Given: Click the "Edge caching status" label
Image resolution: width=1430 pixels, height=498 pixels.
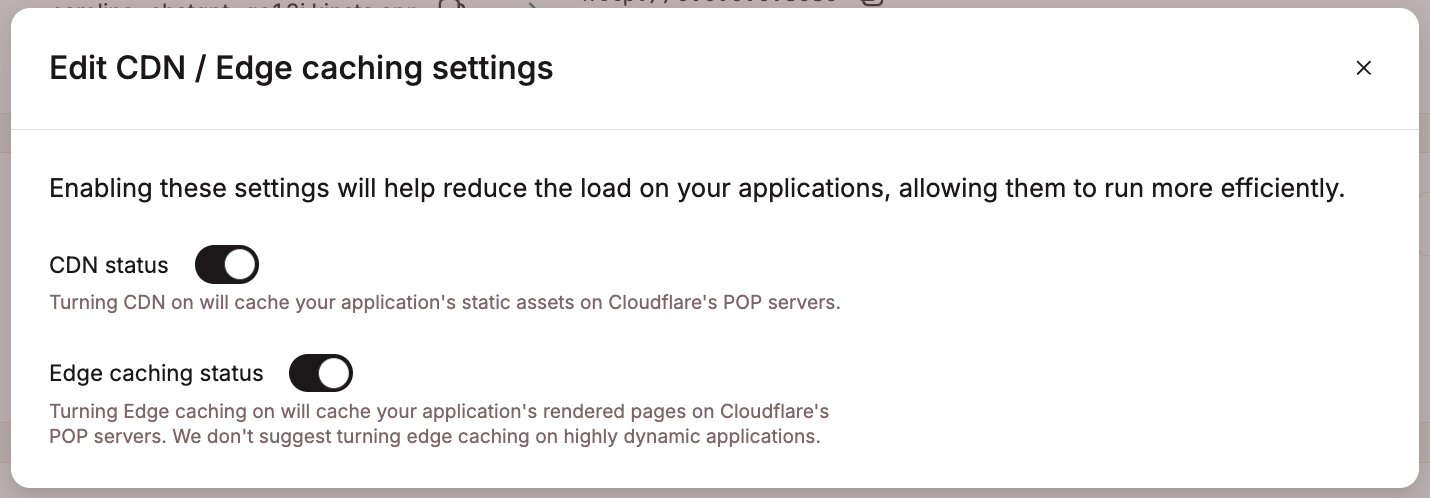Looking at the screenshot, I should pyautogui.click(x=156, y=373).
